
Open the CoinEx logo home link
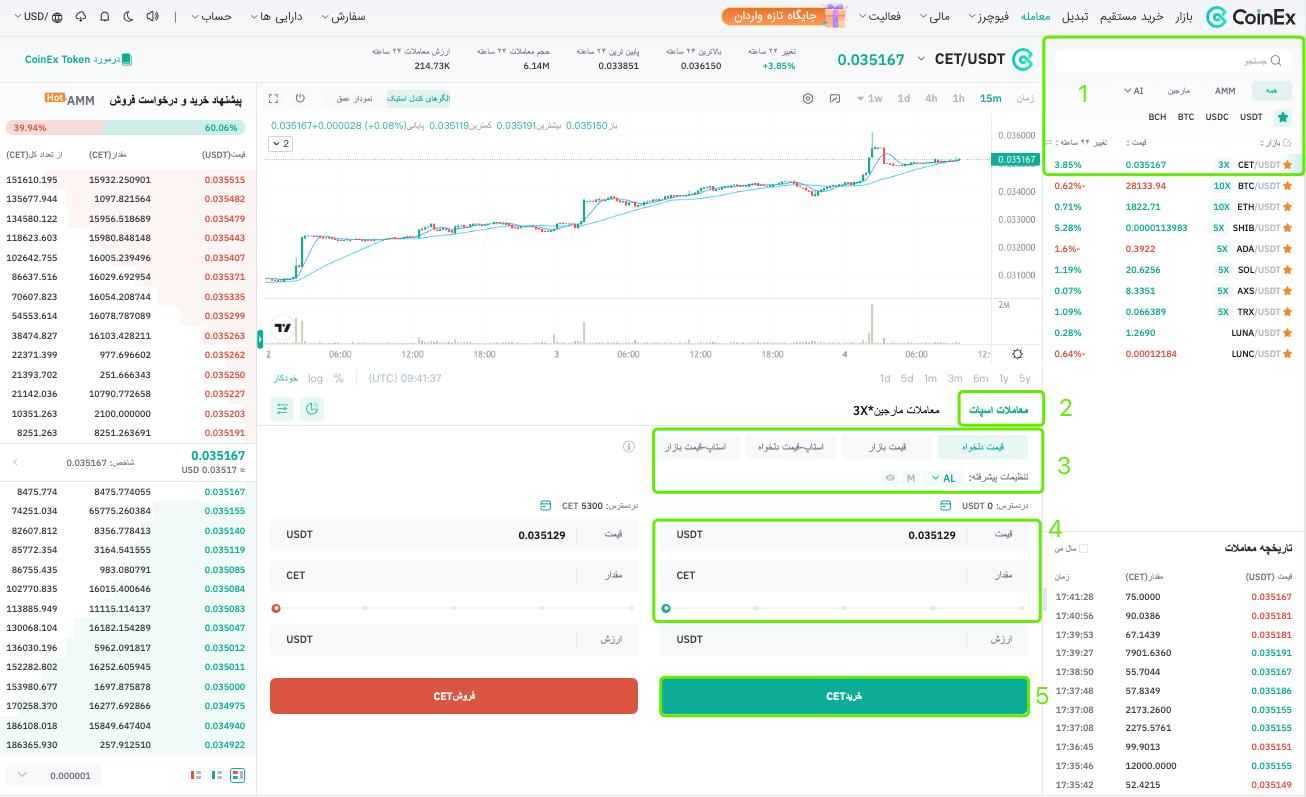(x=1250, y=16)
